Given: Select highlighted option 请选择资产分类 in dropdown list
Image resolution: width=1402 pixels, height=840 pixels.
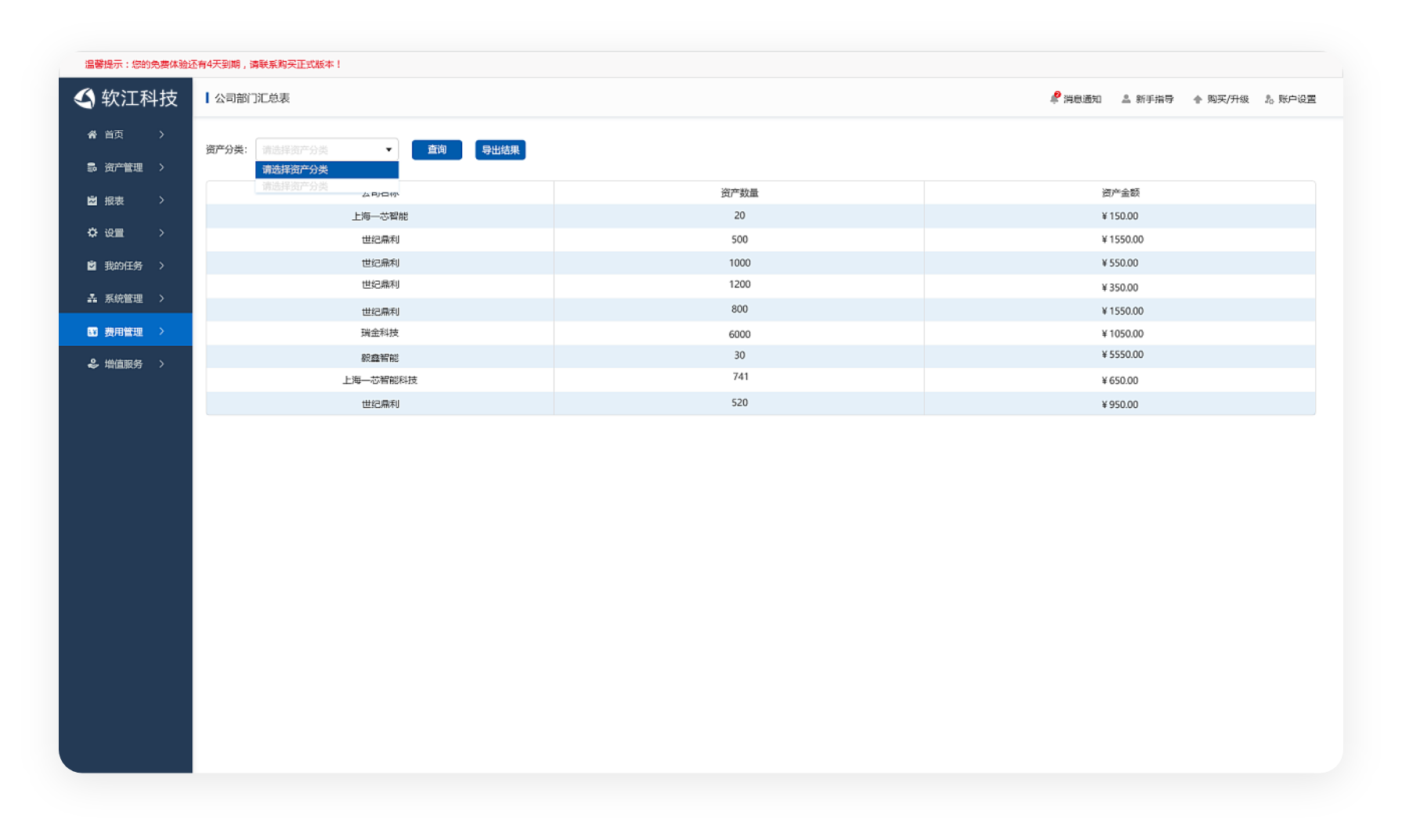Looking at the screenshot, I should click(x=327, y=170).
